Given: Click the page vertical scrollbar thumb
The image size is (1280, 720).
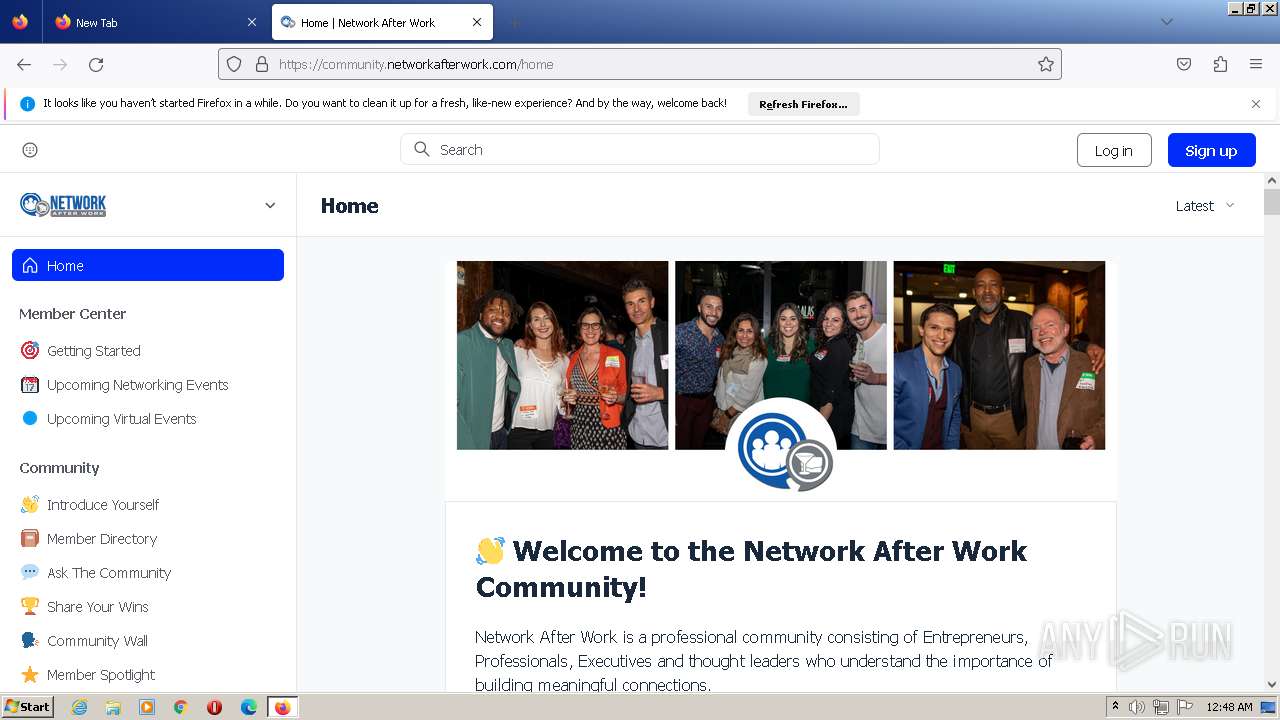Looking at the screenshot, I should 1272,201.
